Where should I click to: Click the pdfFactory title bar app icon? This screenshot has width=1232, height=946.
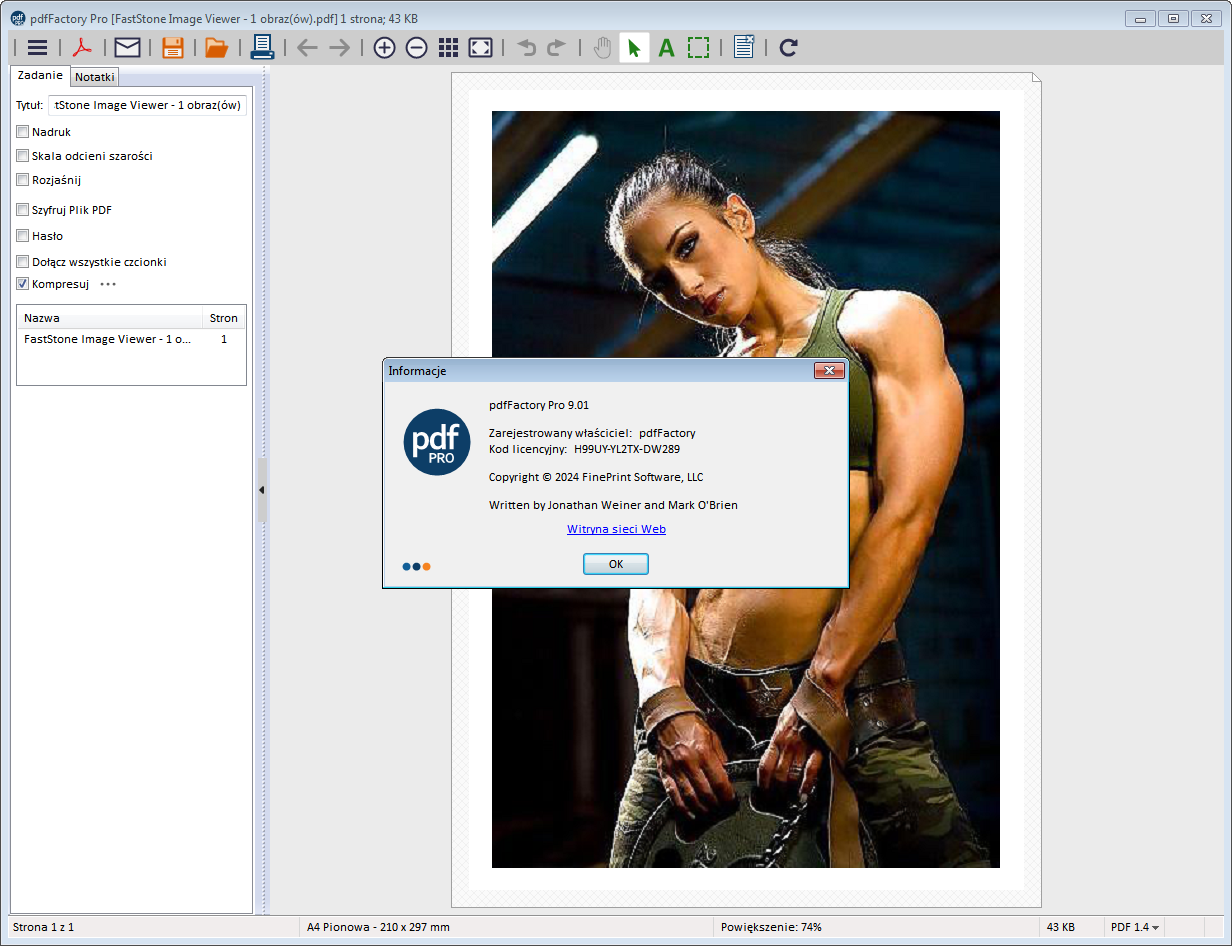coord(18,18)
